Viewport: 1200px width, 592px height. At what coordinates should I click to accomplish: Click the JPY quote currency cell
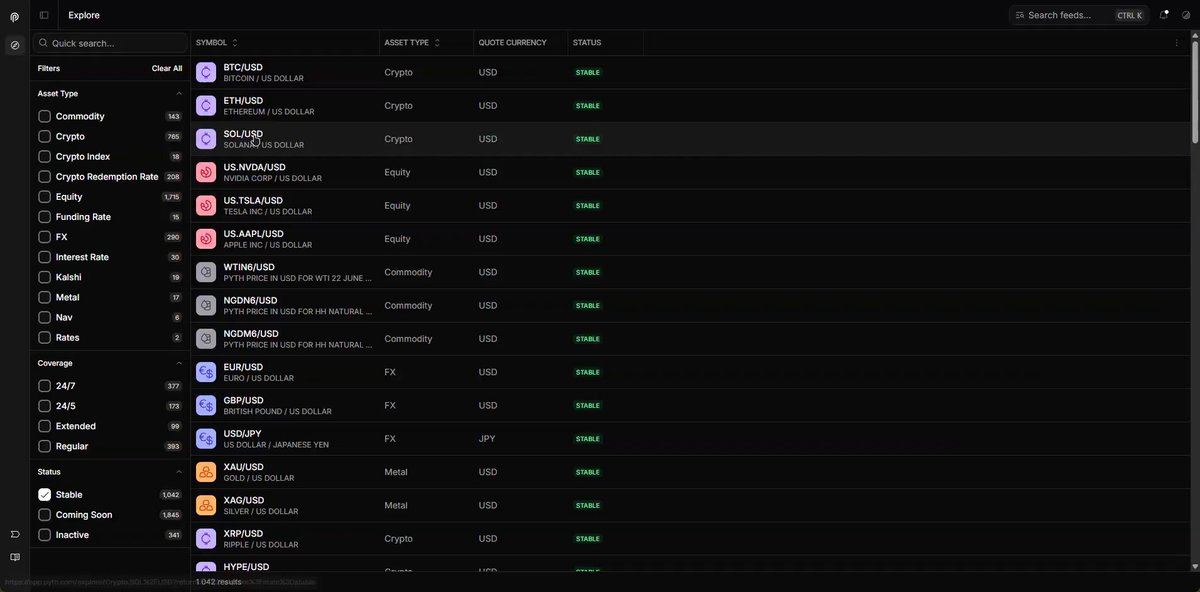click(487, 439)
